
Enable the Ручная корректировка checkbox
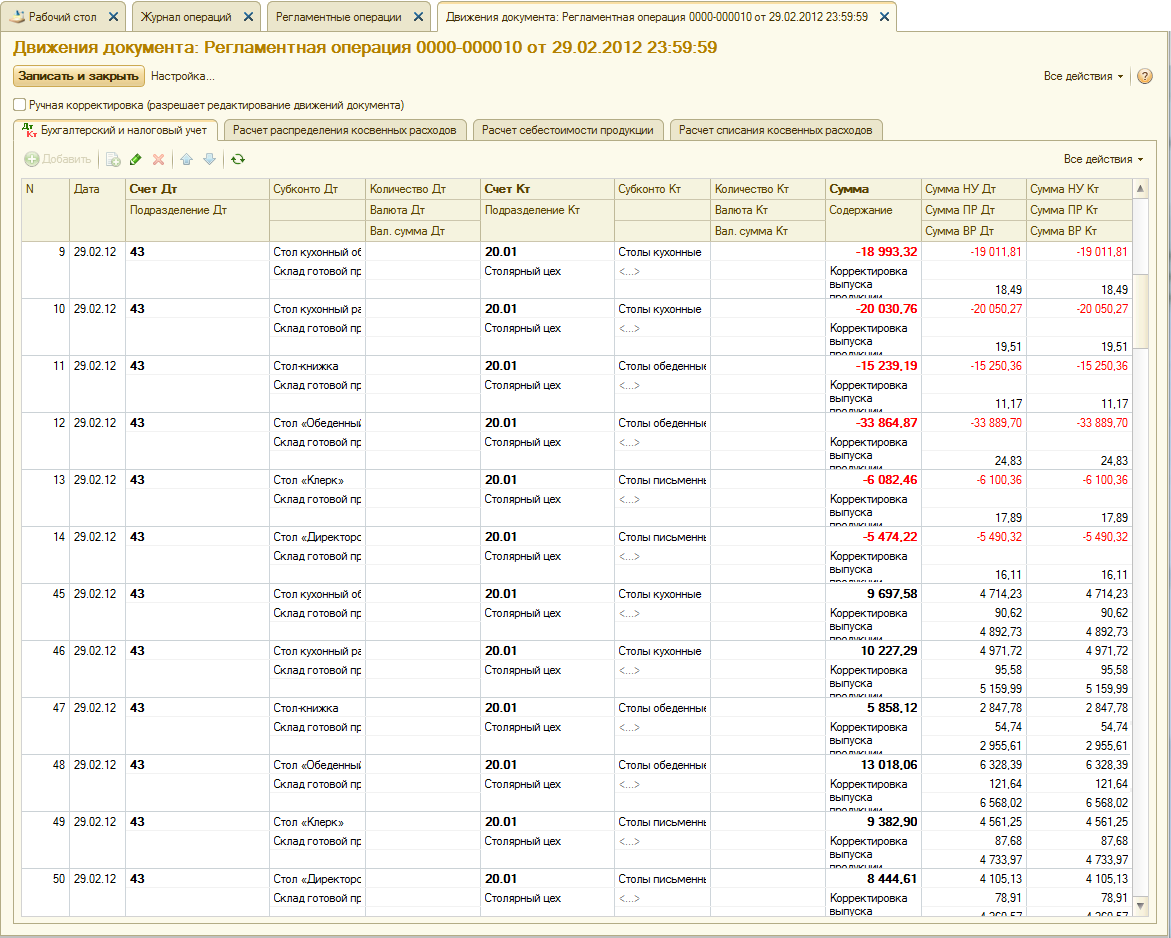[x=20, y=104]
